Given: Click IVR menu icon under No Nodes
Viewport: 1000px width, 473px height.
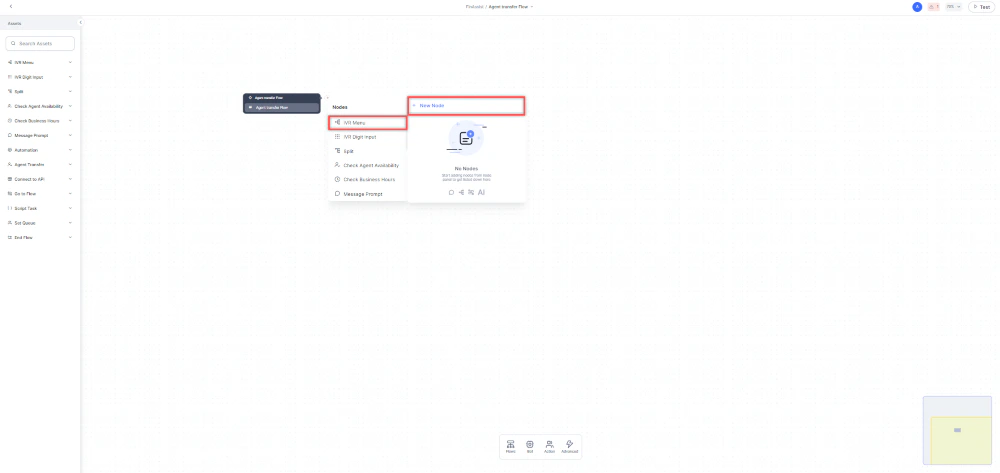Looking at the screenshot, I should 461,192.
